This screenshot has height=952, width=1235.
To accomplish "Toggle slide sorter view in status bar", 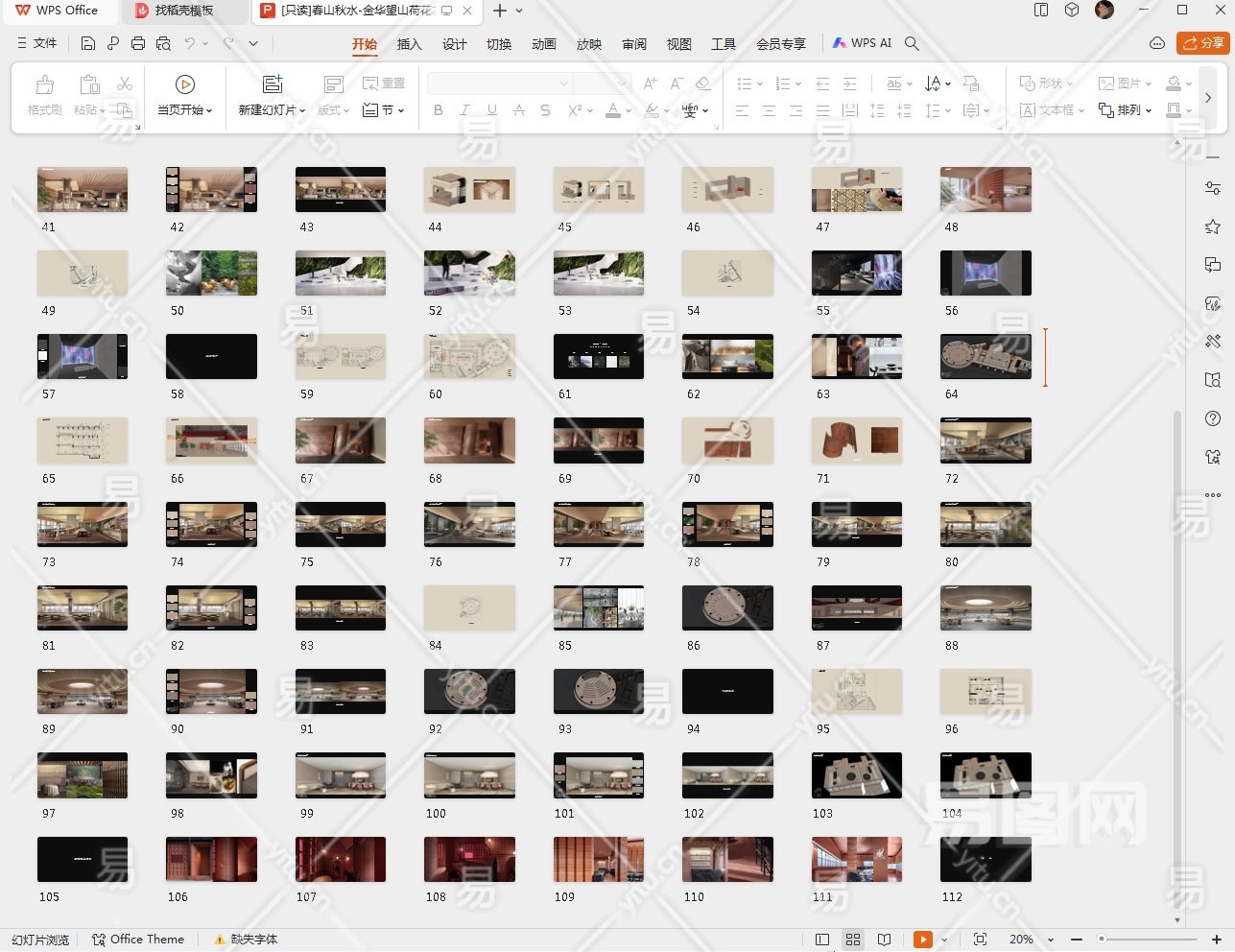I will [x=853, y=940].
